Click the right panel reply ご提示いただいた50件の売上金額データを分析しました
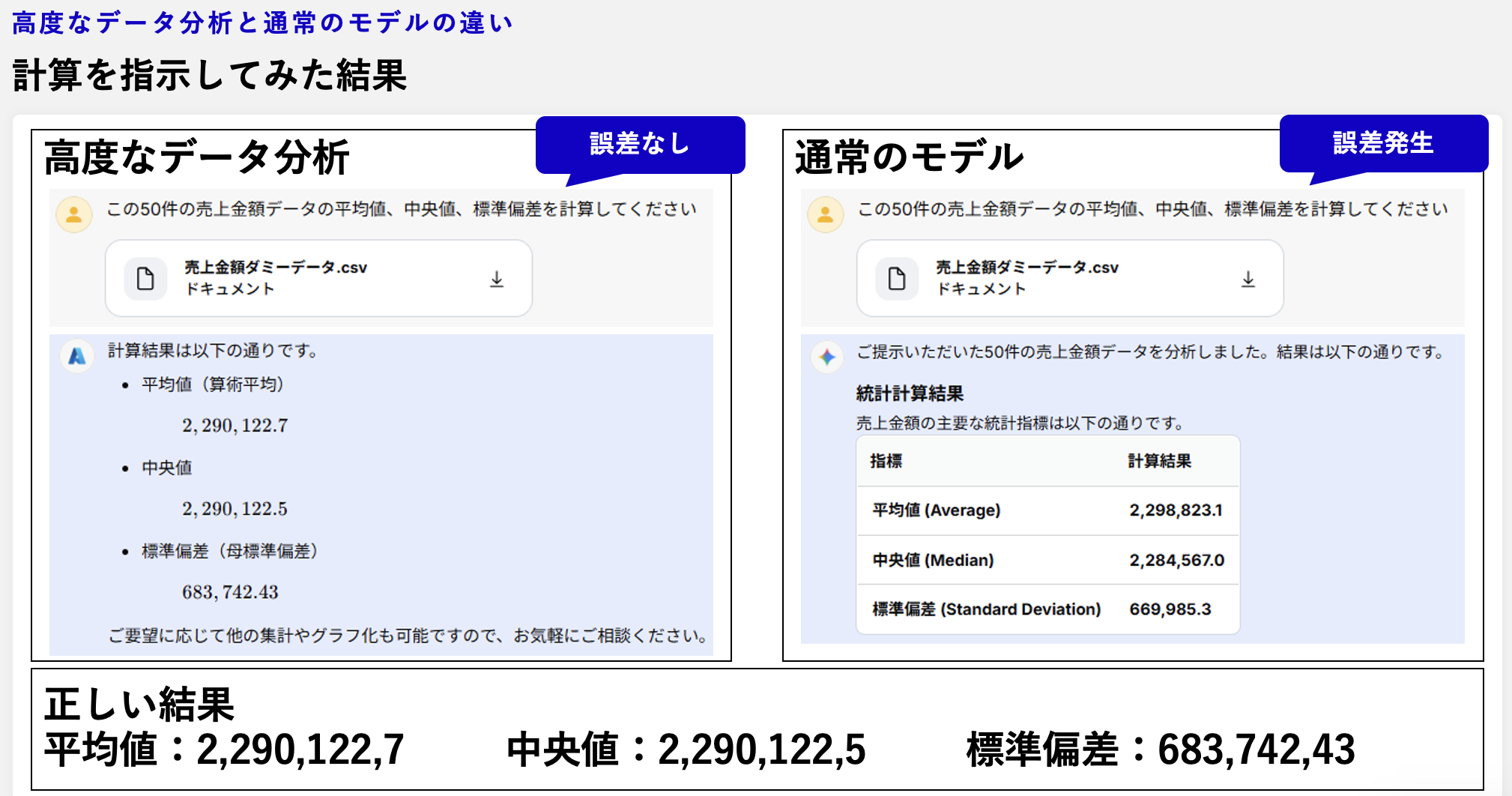Image resolution: width=1512 pixels, height=796 pixels. tap(1152, 352)
